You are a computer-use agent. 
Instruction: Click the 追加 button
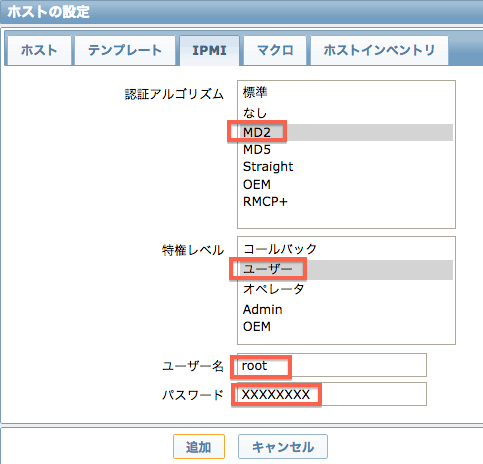(x=199, y=447)
